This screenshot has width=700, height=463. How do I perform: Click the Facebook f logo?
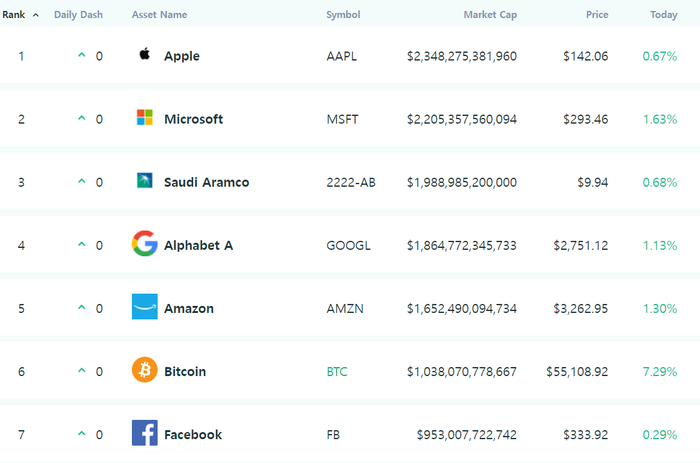pyautogui.click(x=145, y=433)
